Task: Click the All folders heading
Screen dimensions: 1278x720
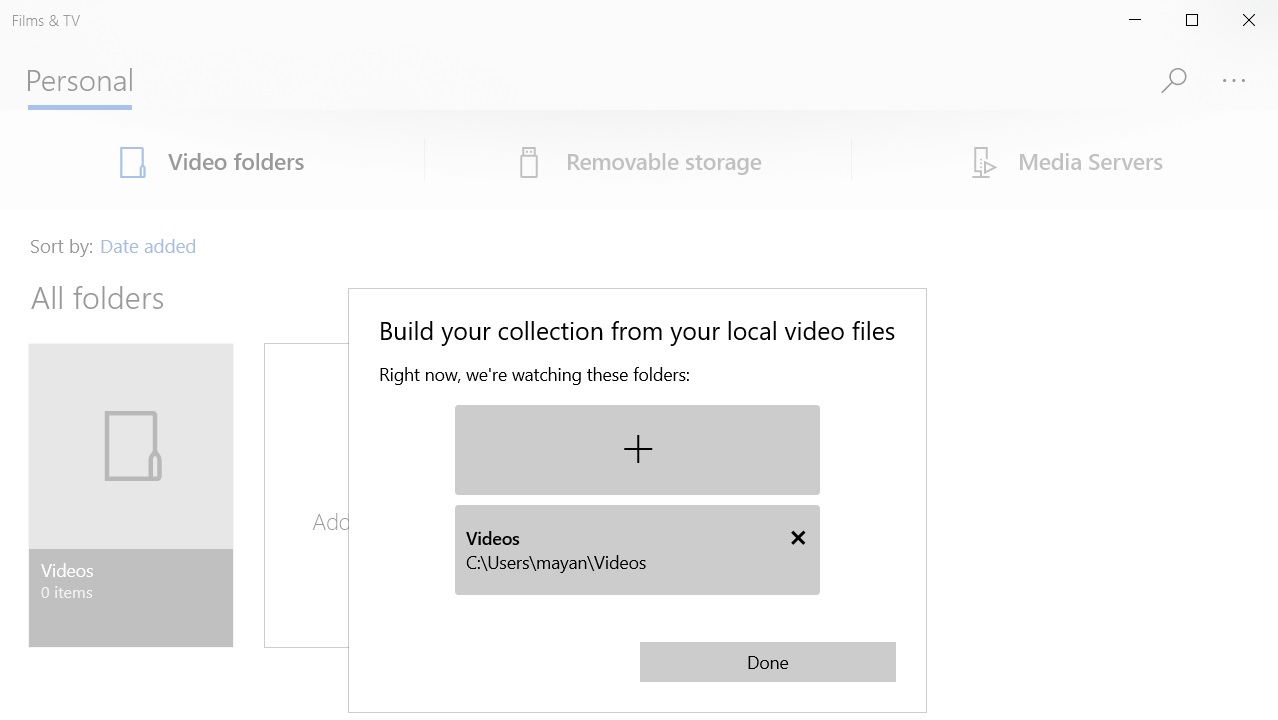Action: [97, 297]
